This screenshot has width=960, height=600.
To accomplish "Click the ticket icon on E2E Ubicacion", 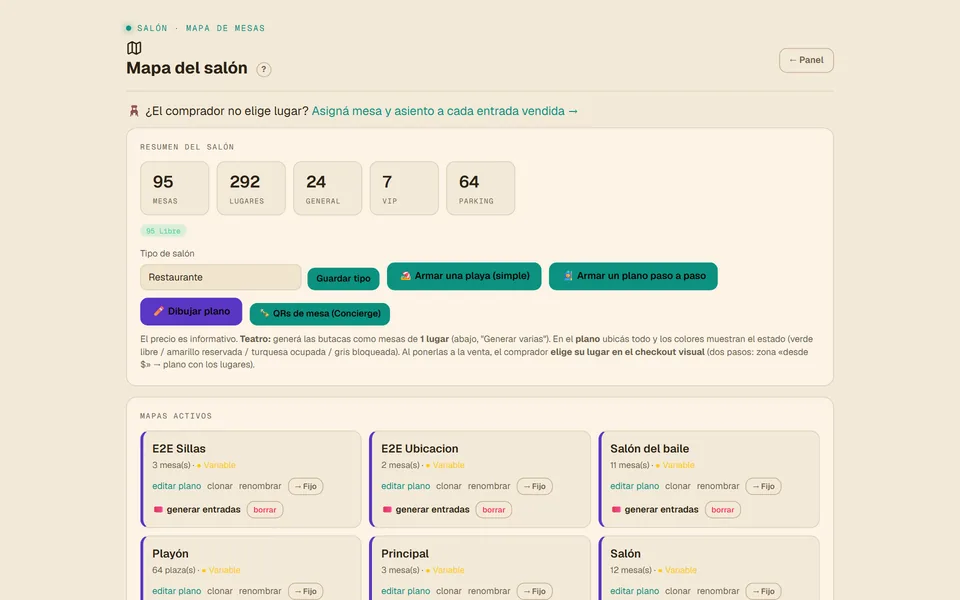I will [x=387, y=509].
